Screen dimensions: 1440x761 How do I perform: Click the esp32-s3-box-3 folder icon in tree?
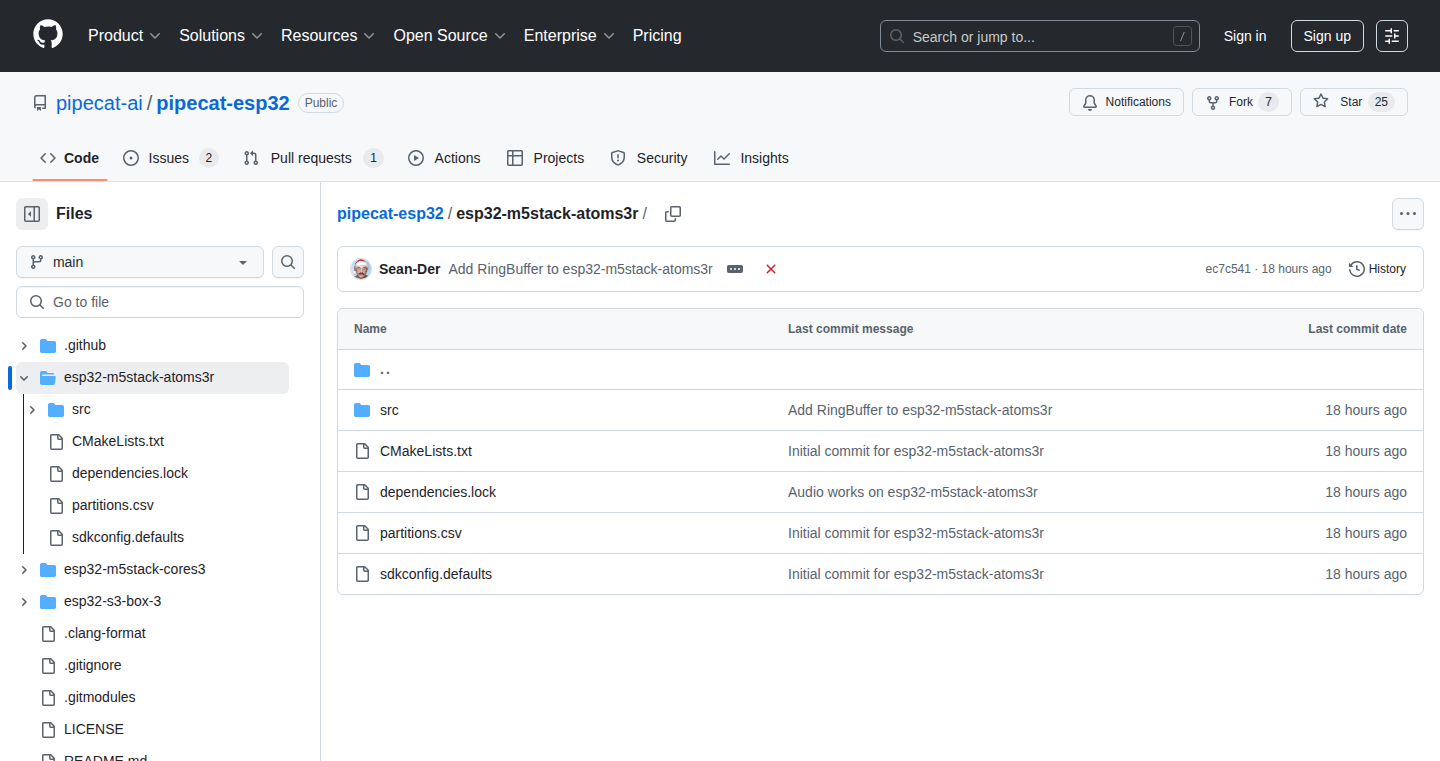pos(48,602)
